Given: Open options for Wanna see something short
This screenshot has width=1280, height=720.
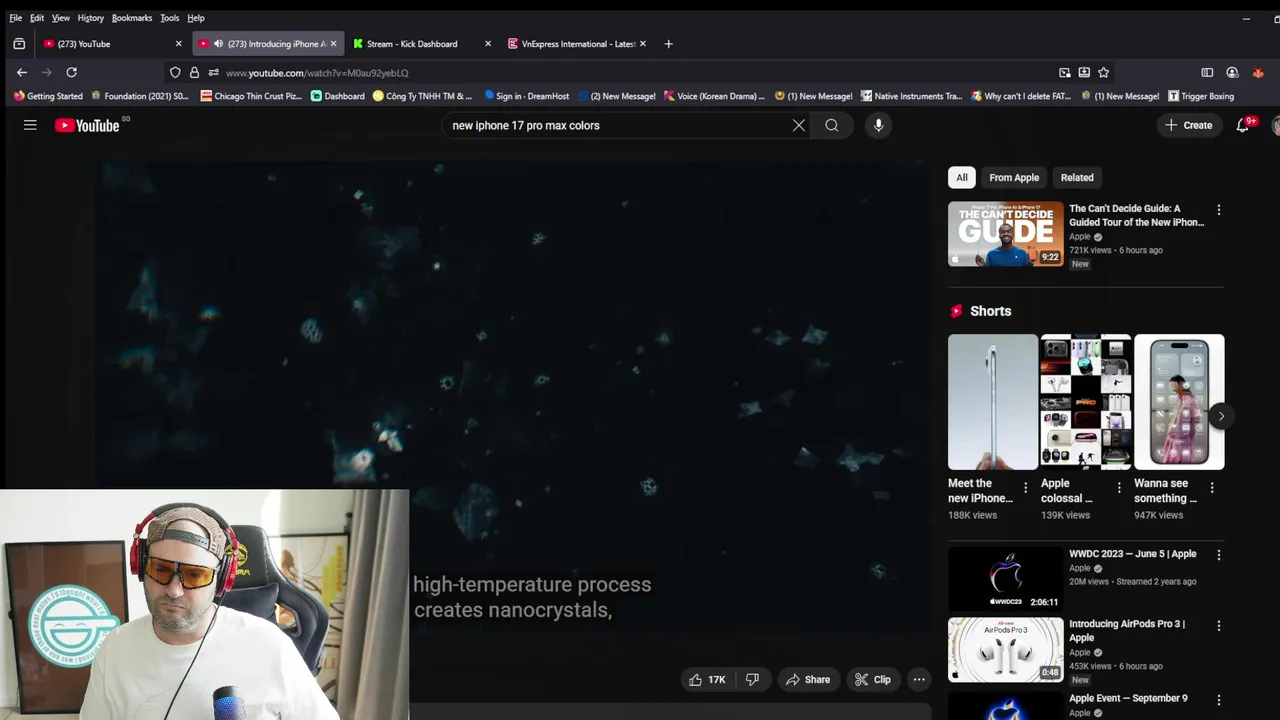Looking at the screenshot, I should click(x=1212, y=488).
